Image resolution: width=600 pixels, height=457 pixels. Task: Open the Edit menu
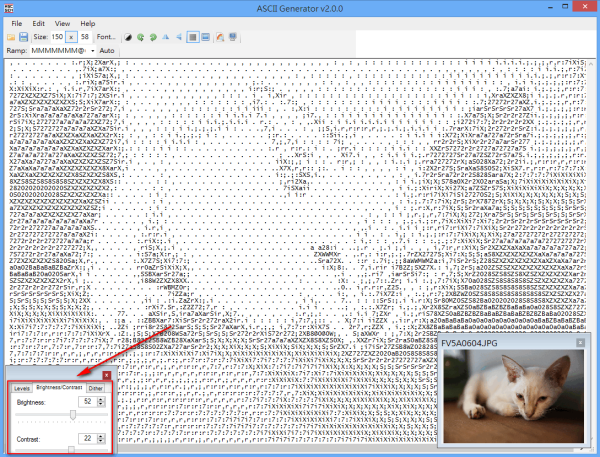tap(38, 23)
